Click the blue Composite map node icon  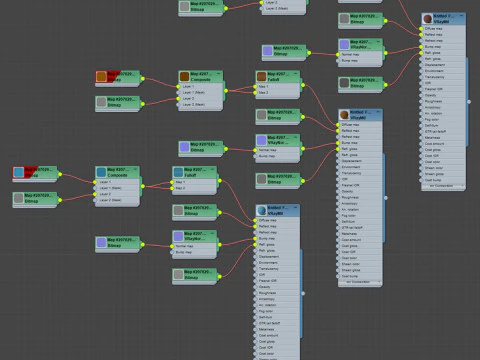(x=101, y=172)
